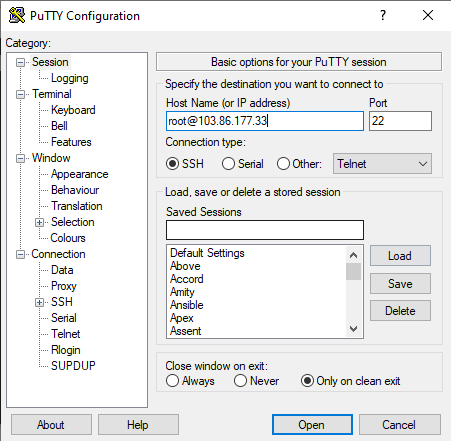
Task: Open the SSH settings category
Action: [62, 302]
